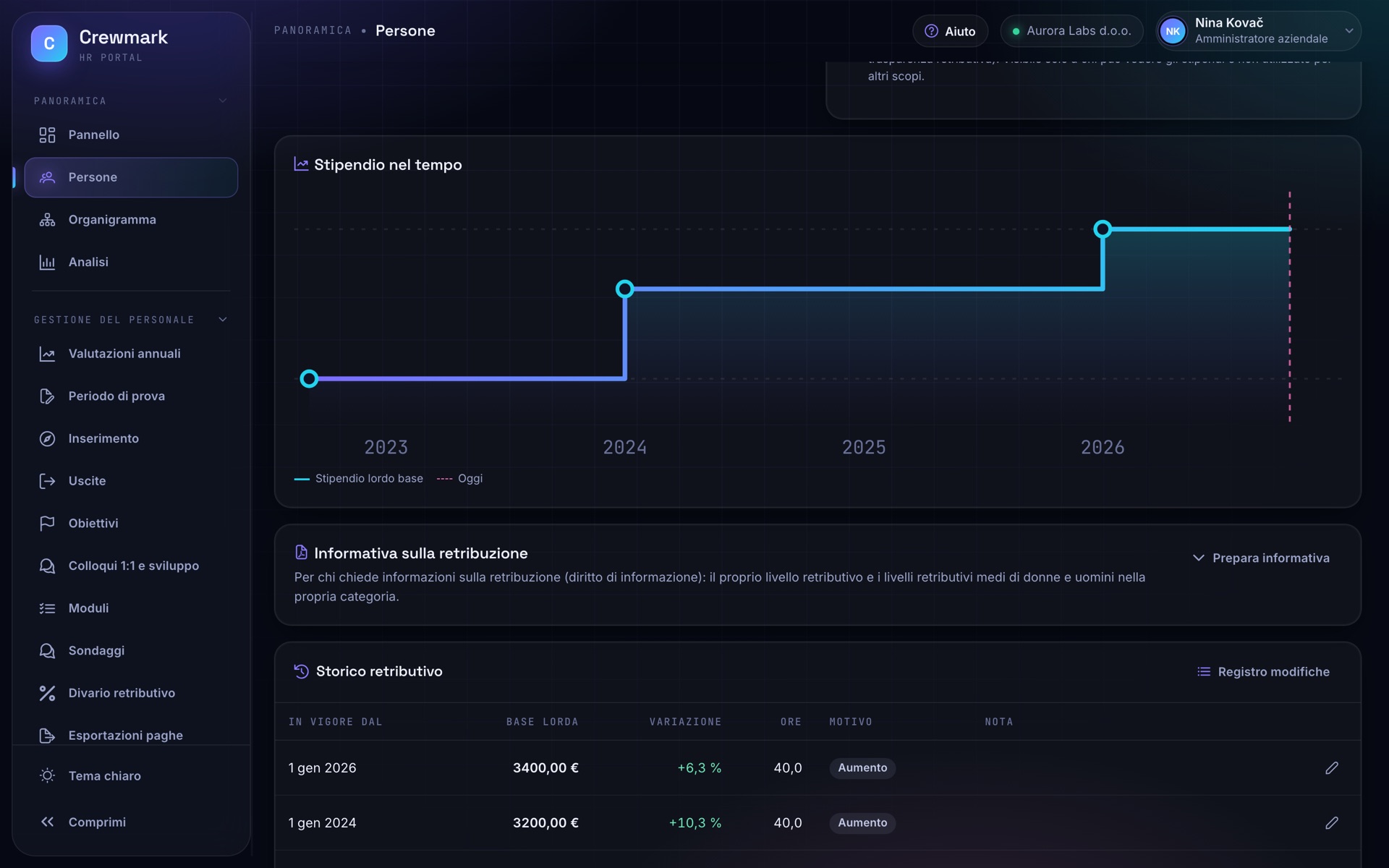1389x868 pixels.
Task: Click the Inserimento compass icon
Action: [x=47, y=438]
